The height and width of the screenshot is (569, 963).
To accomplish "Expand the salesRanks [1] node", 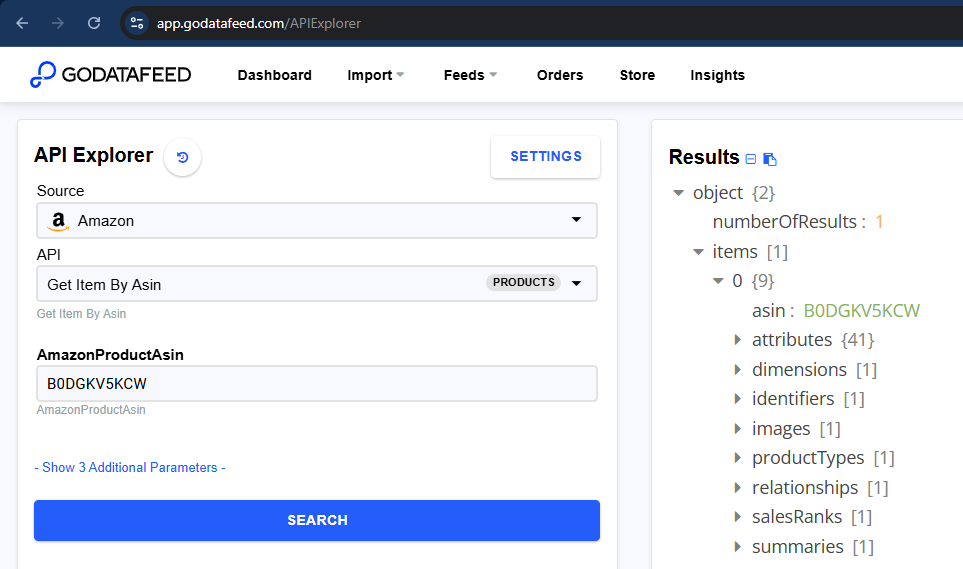I will pyautogui.click(x=738, y=517).
